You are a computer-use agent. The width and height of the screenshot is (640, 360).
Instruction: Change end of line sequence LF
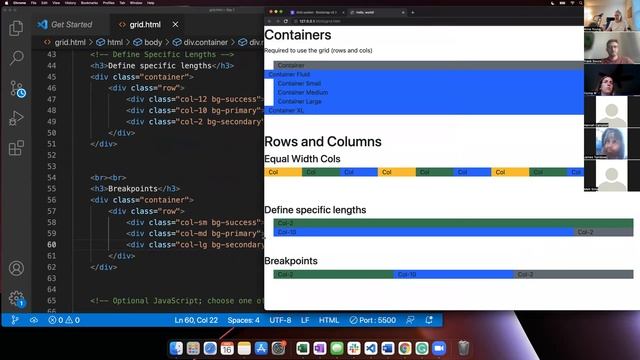305,320
